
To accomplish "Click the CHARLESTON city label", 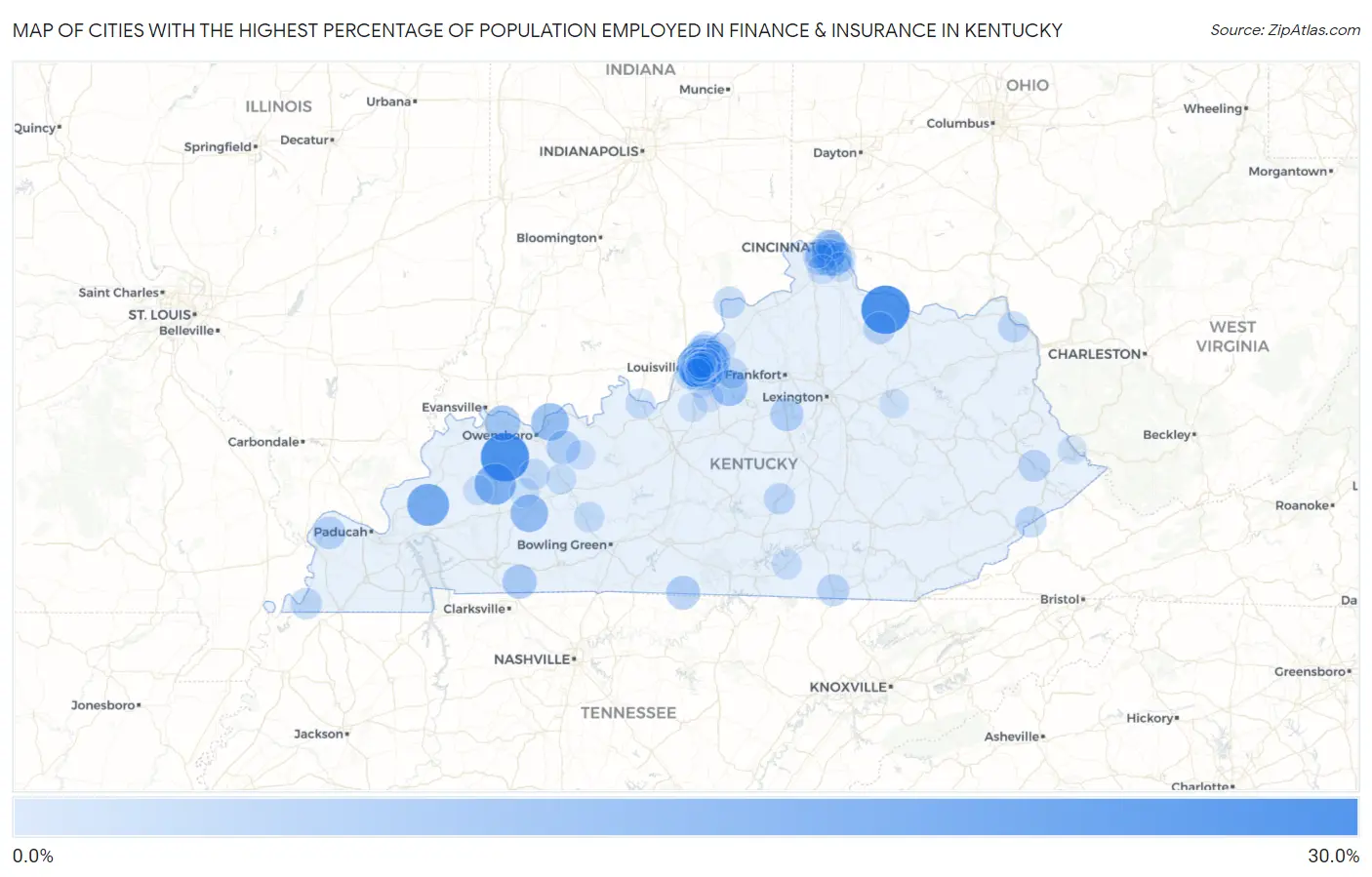I will coord(1096,354).
